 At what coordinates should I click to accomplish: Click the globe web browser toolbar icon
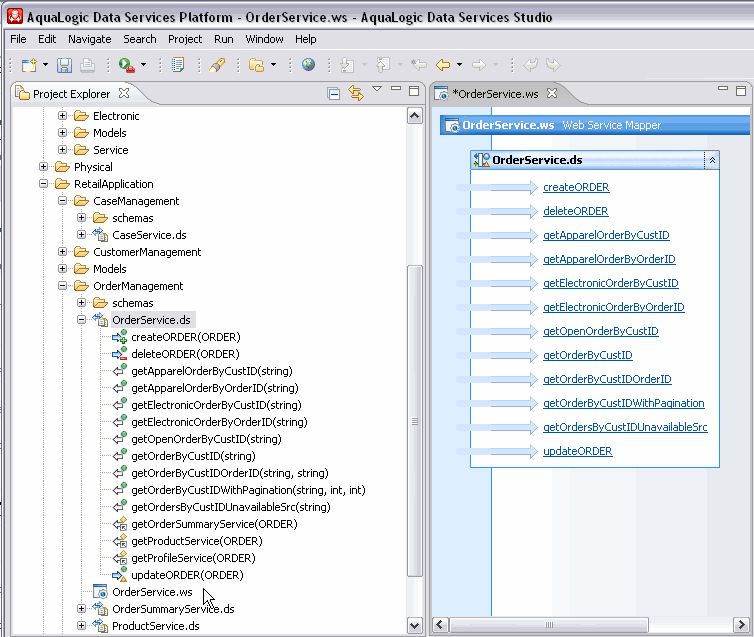[308, 64]
